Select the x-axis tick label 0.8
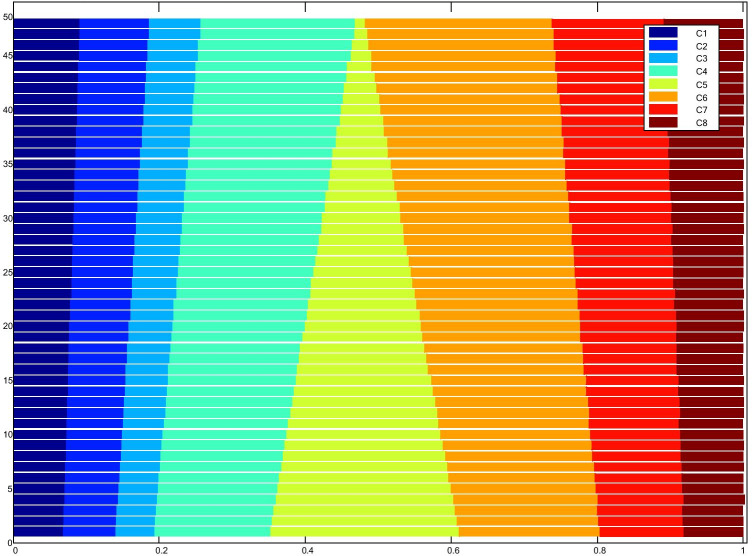 (598, 550)
